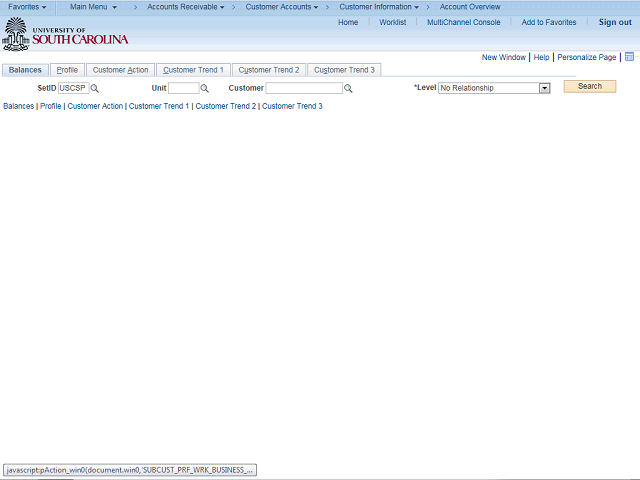
Task: Open the MultiChannel Console link
Action: (464, 22)
